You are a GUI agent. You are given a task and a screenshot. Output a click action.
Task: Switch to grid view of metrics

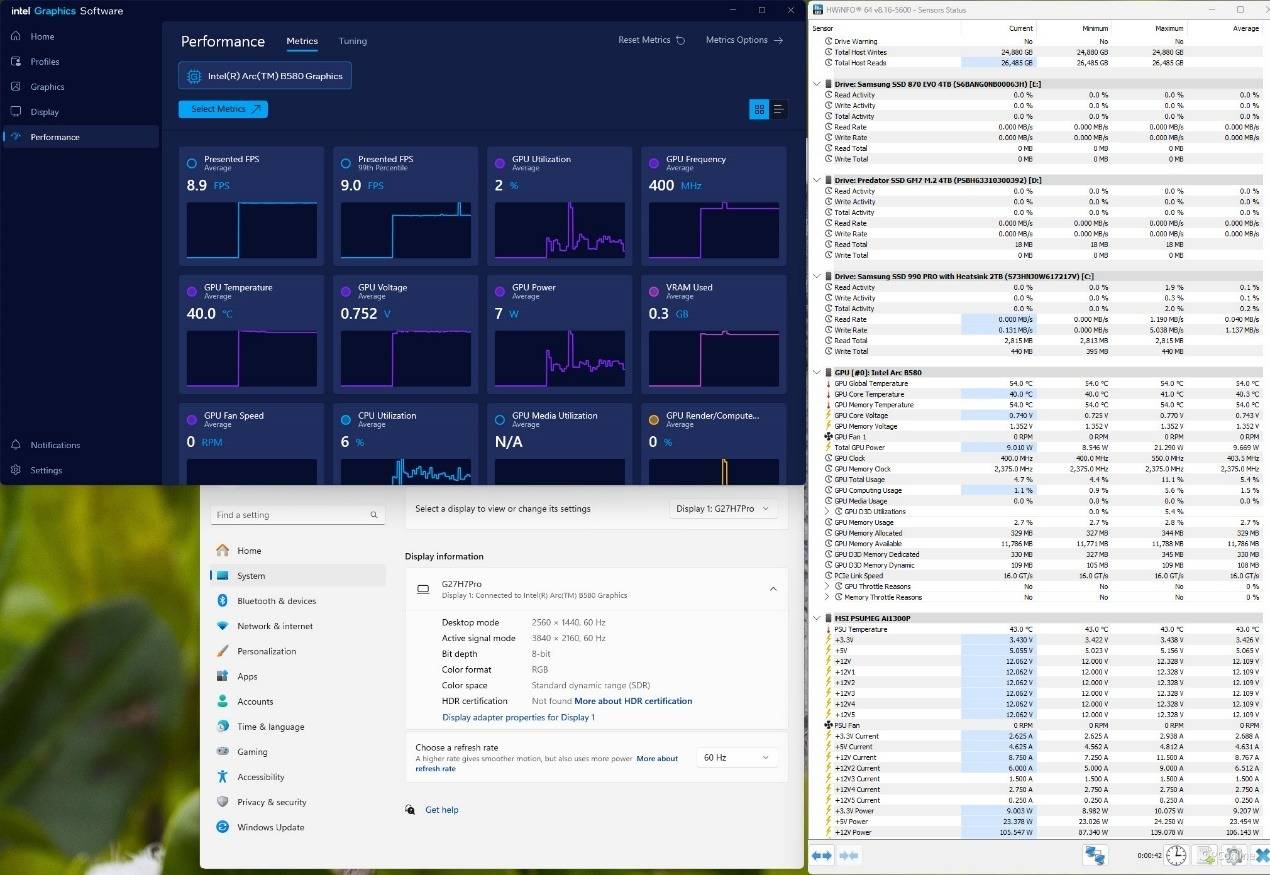(758, 109)
